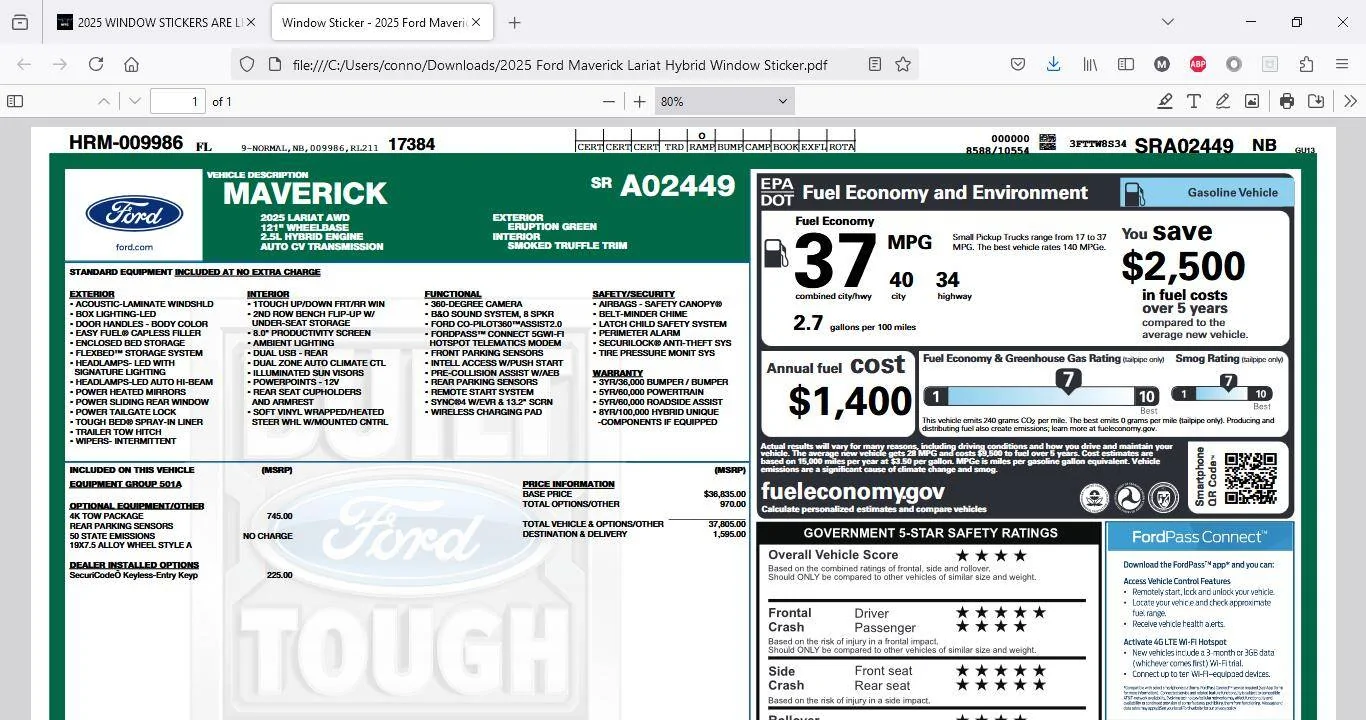
Task: Open the M account extension icon
Action: coord(1162,64)
